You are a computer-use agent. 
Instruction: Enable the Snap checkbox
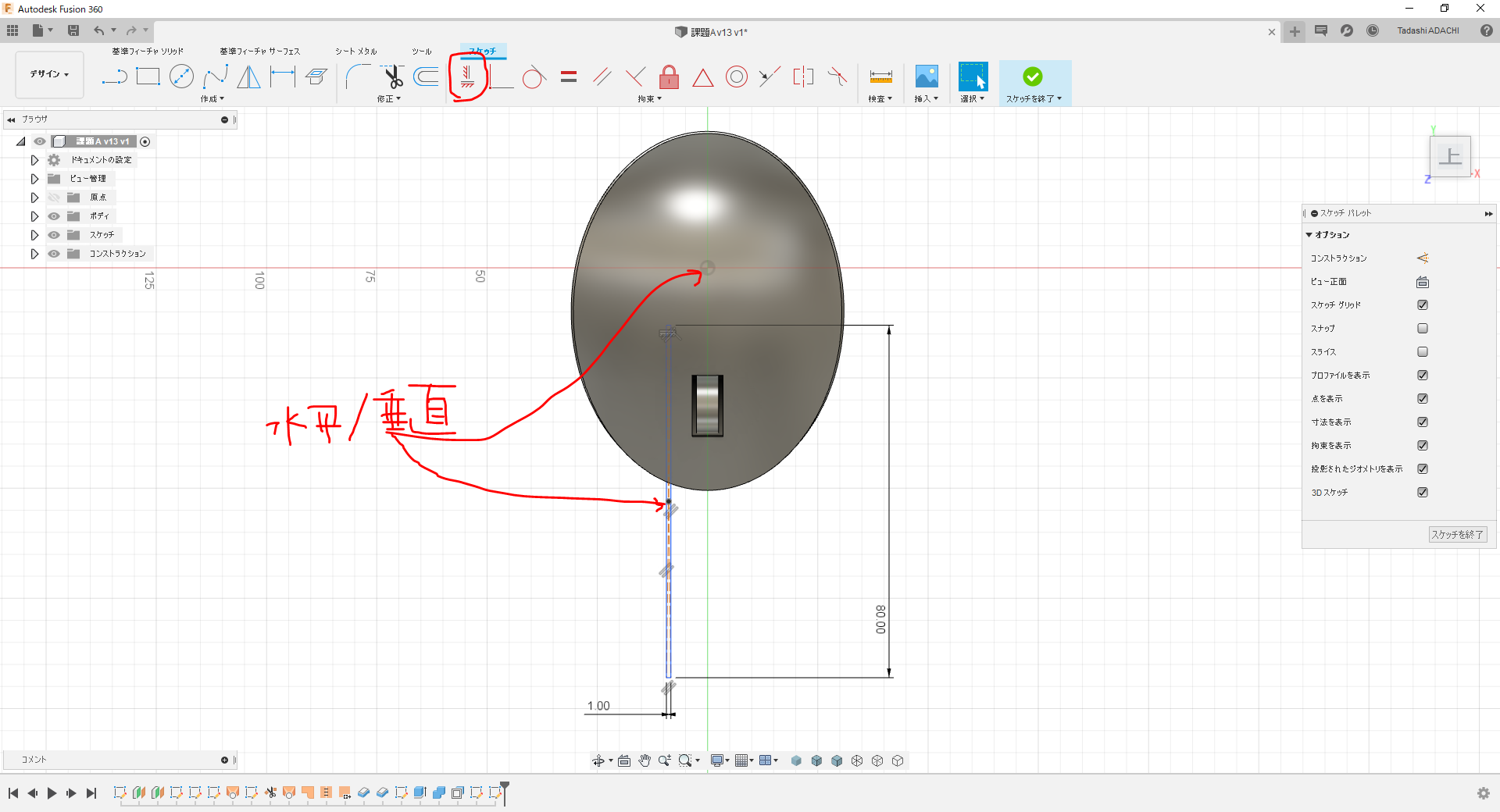[1423, 329]
